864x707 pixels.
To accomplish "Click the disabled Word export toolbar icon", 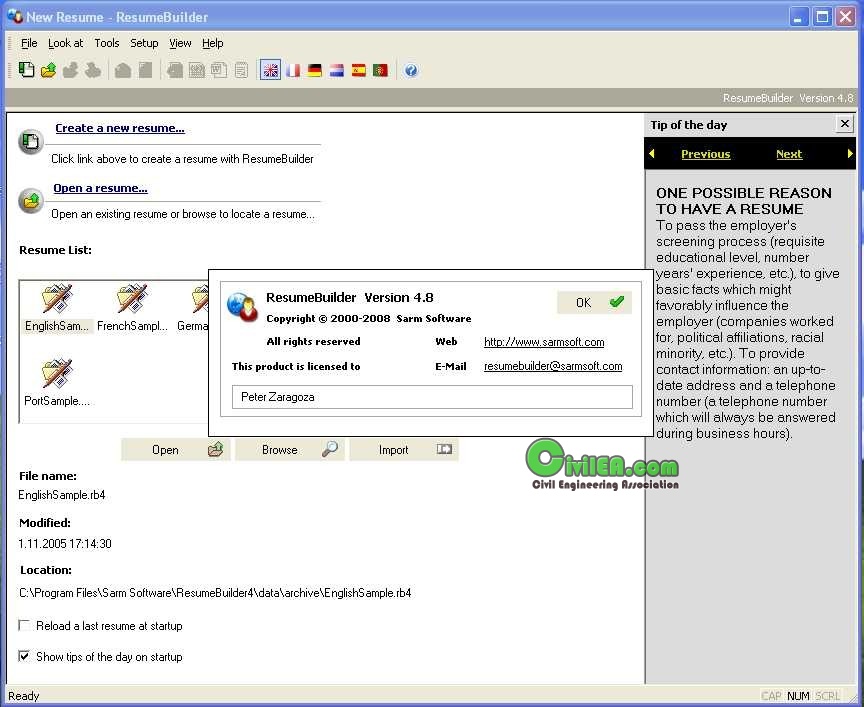I will [x=219, y=70].
